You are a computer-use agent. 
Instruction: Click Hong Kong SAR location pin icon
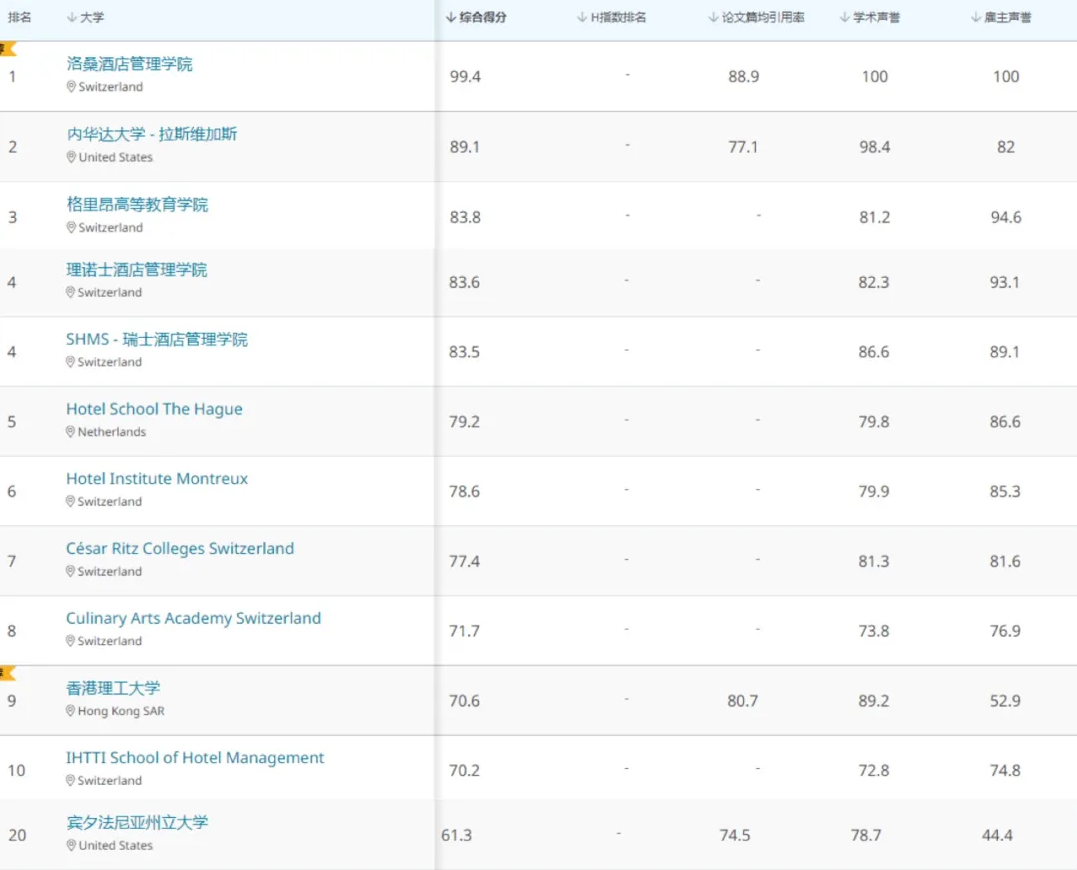tap(70, 711)
